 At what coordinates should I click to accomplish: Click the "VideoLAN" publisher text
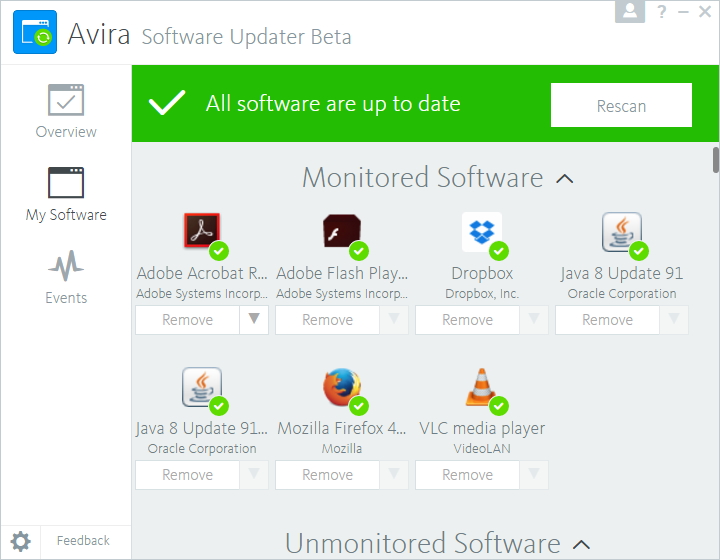point(482,448)
